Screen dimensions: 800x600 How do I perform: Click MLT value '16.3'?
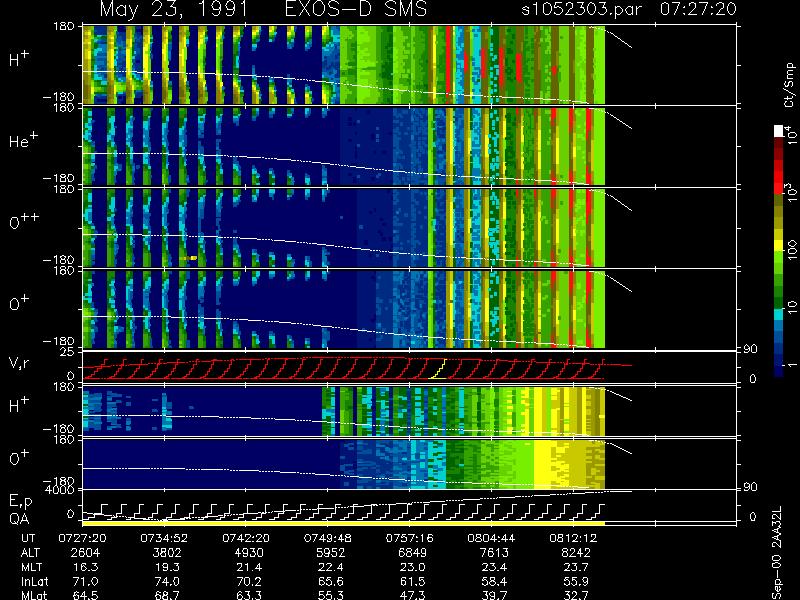[x=85, y=567]
